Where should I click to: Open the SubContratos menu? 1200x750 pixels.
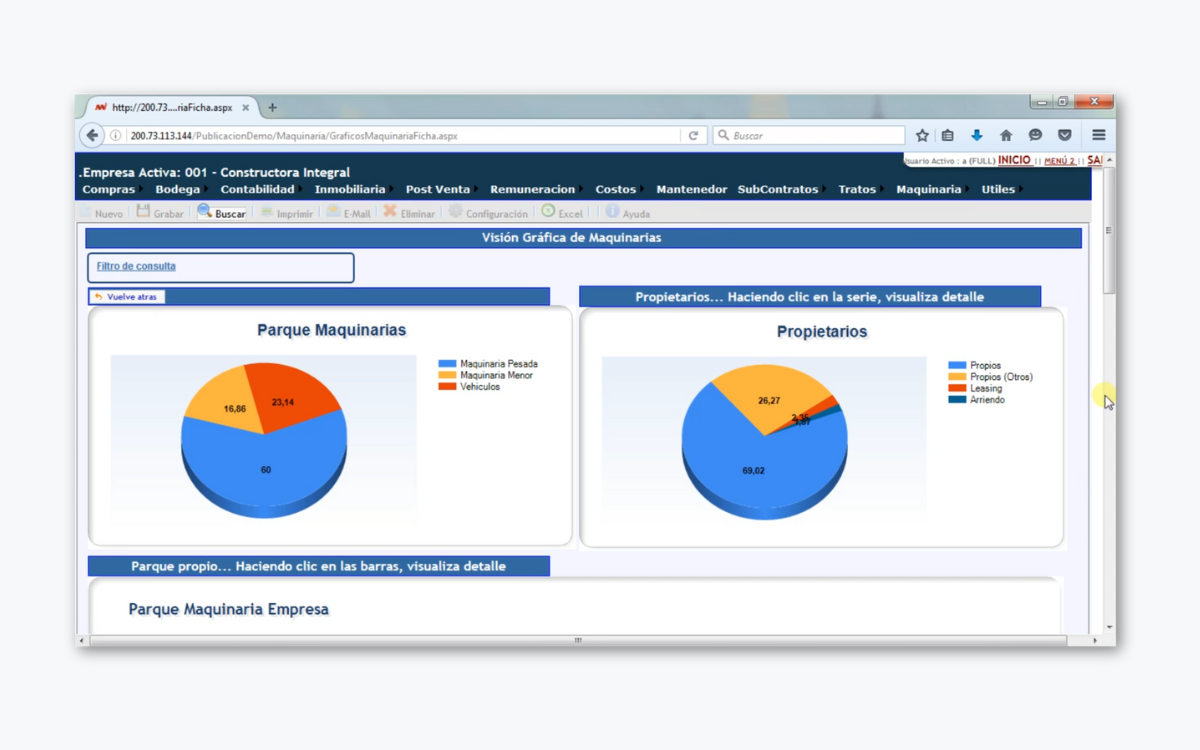[777, 189]
